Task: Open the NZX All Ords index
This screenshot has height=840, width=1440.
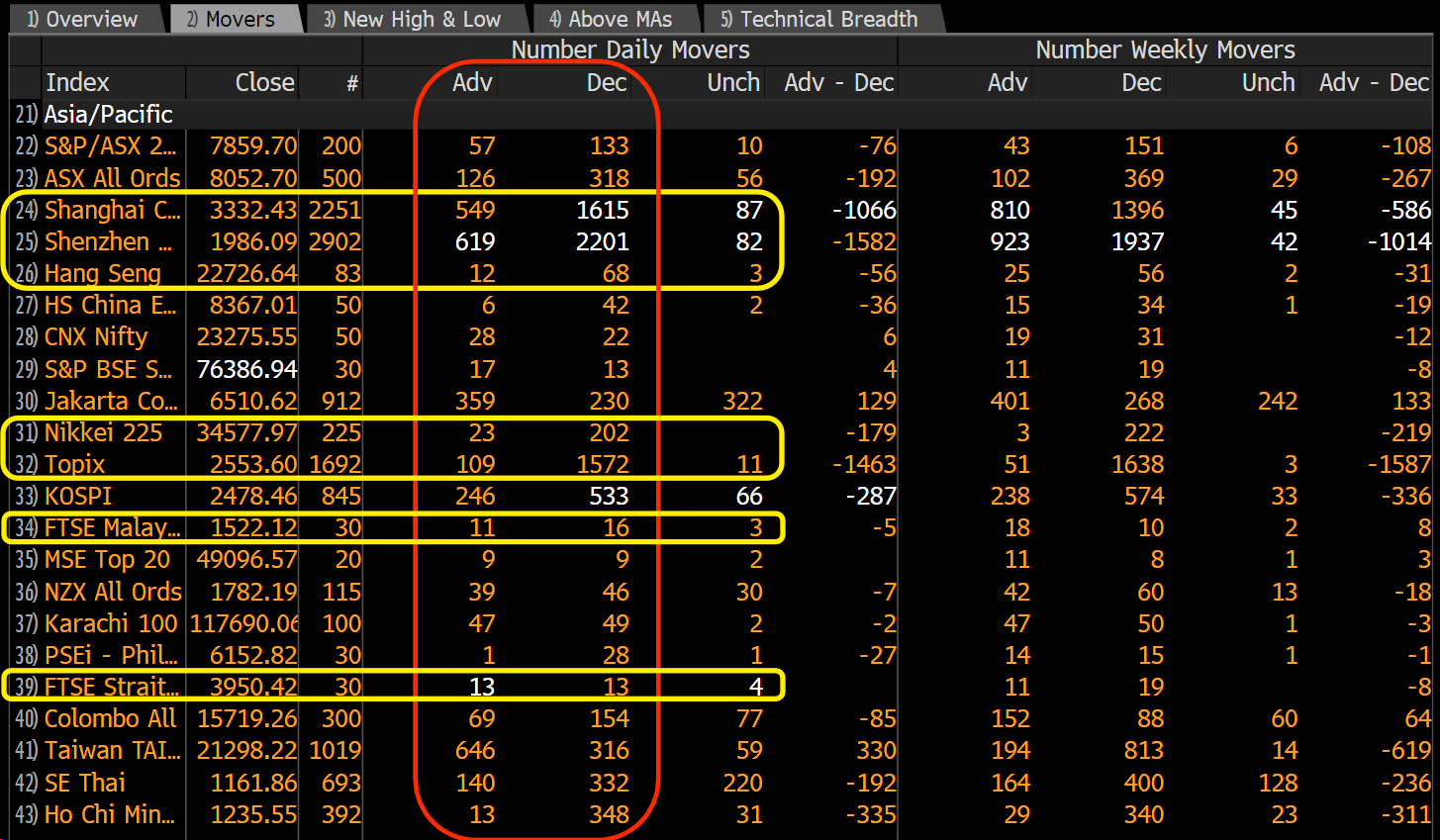Action: click(113, 592)
